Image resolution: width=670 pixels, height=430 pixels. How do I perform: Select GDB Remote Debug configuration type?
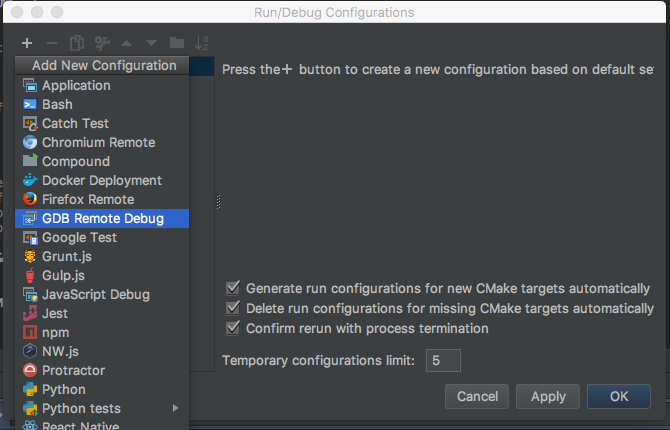(102, 218)
